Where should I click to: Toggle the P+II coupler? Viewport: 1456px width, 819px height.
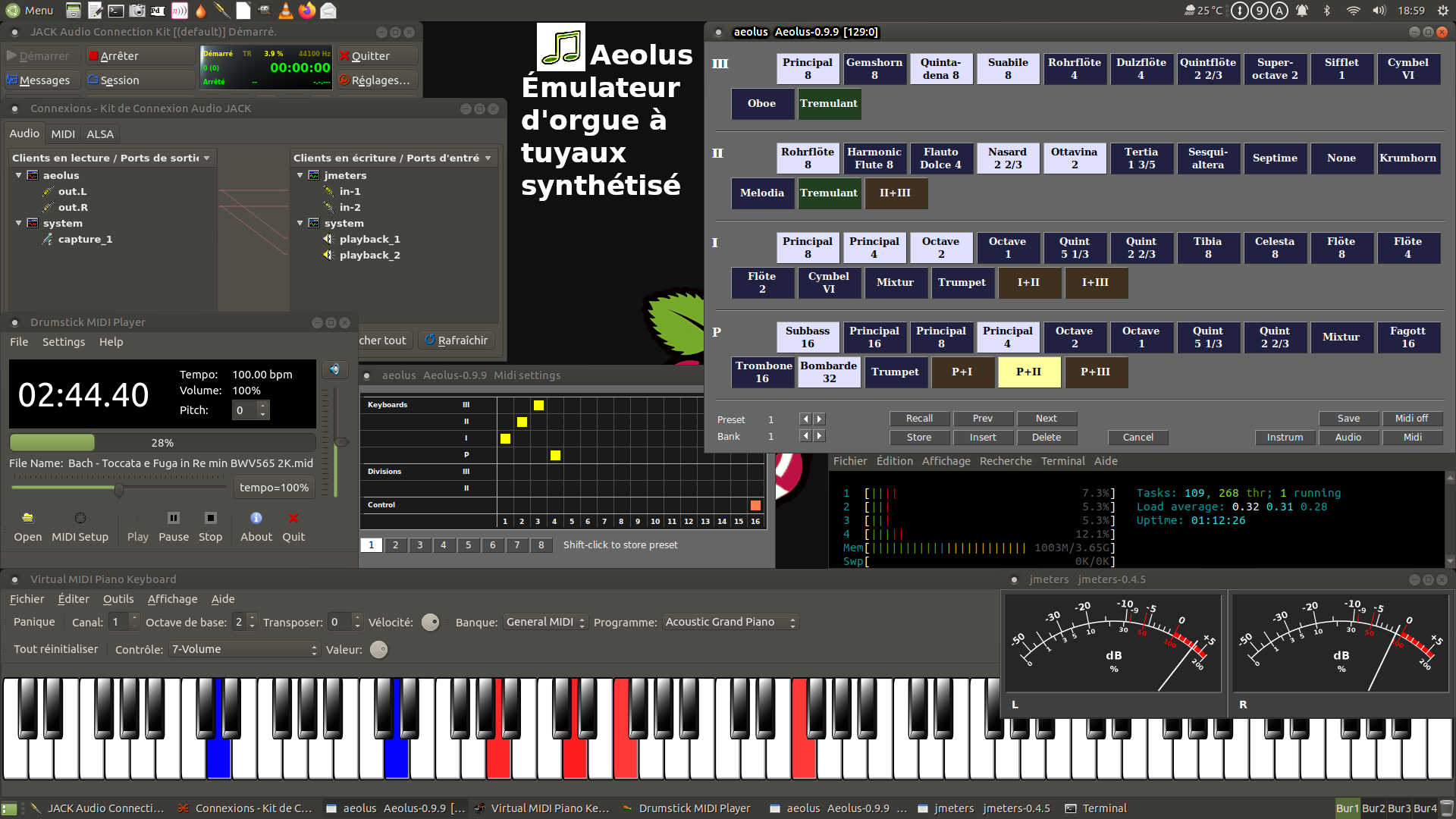click(x=1029, y=372)
